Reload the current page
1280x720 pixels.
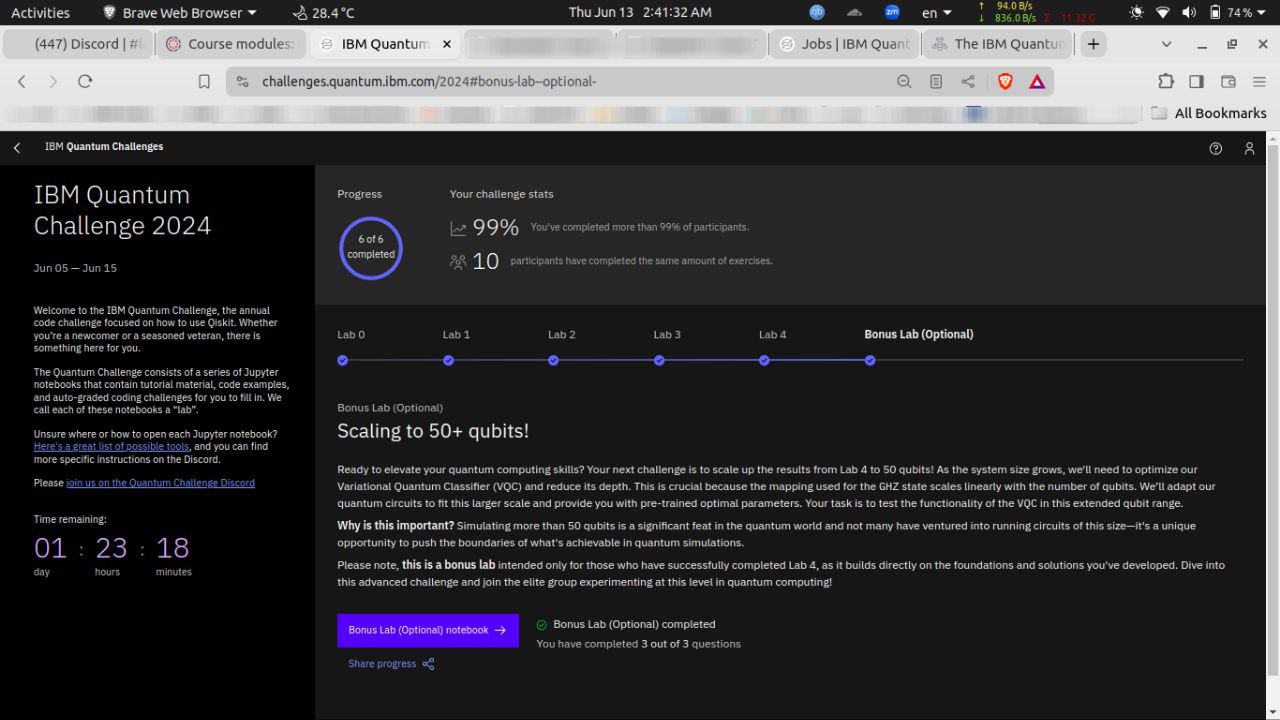pyautogui.click(x=85, y=82)
